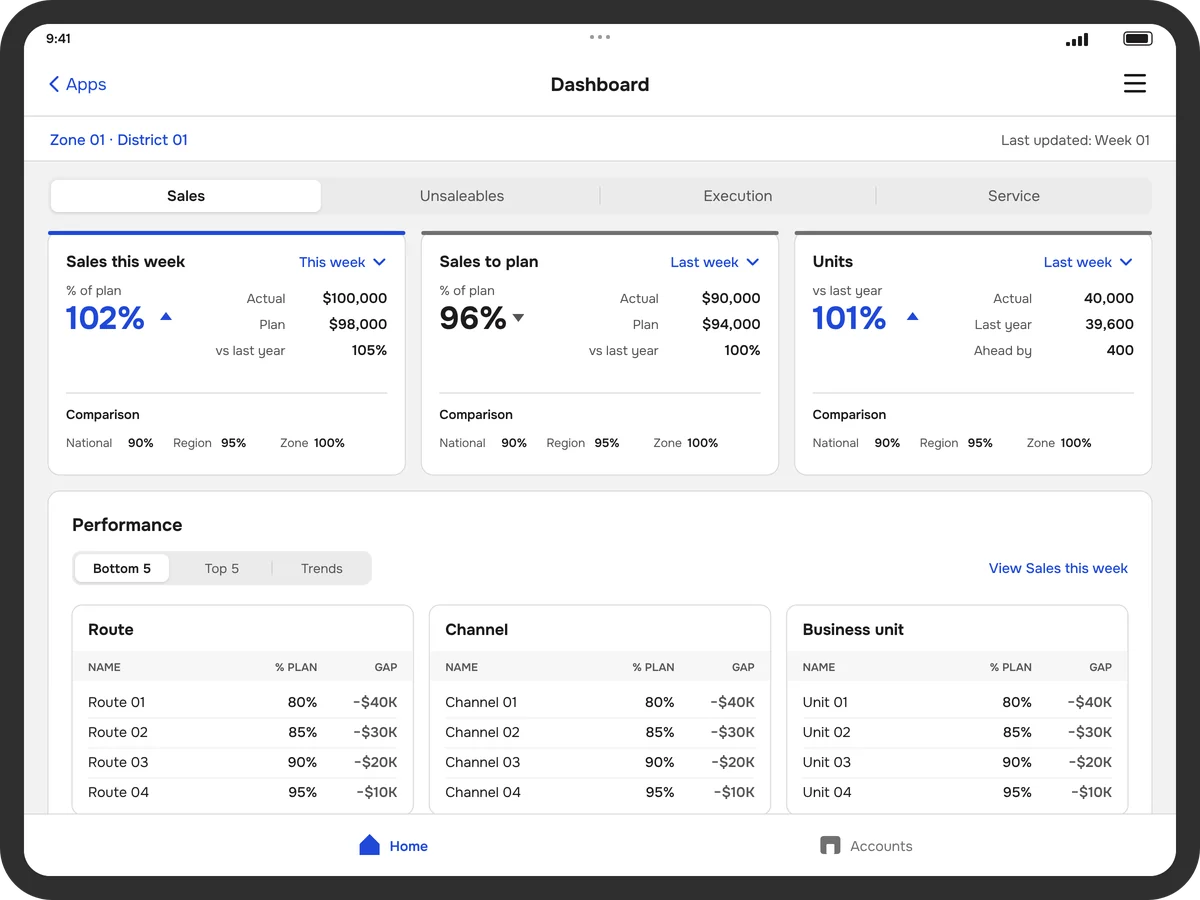Tap the down triangle next to 96%
This screenshot has height=900, width=1200.
(x=518, y=318)
